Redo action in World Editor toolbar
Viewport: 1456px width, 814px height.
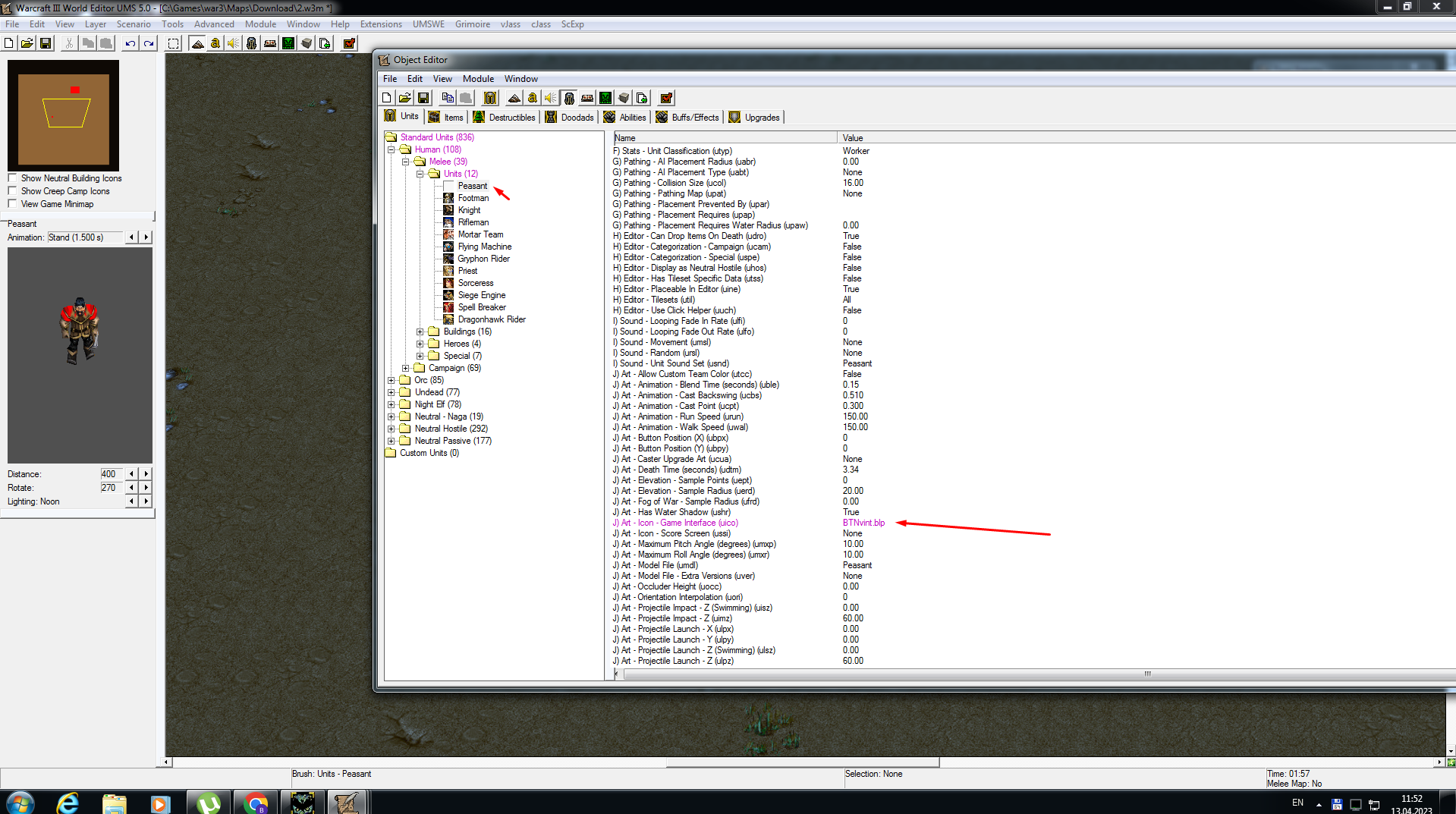click(149, 43)
